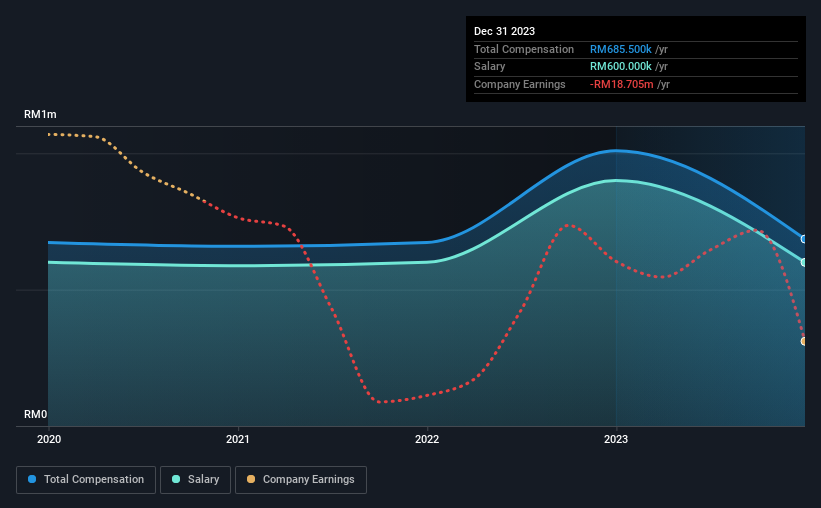This screenshot has height=508, width=821.
Task: Click the RM685.500k total compensation value
Action: point(620,49)
